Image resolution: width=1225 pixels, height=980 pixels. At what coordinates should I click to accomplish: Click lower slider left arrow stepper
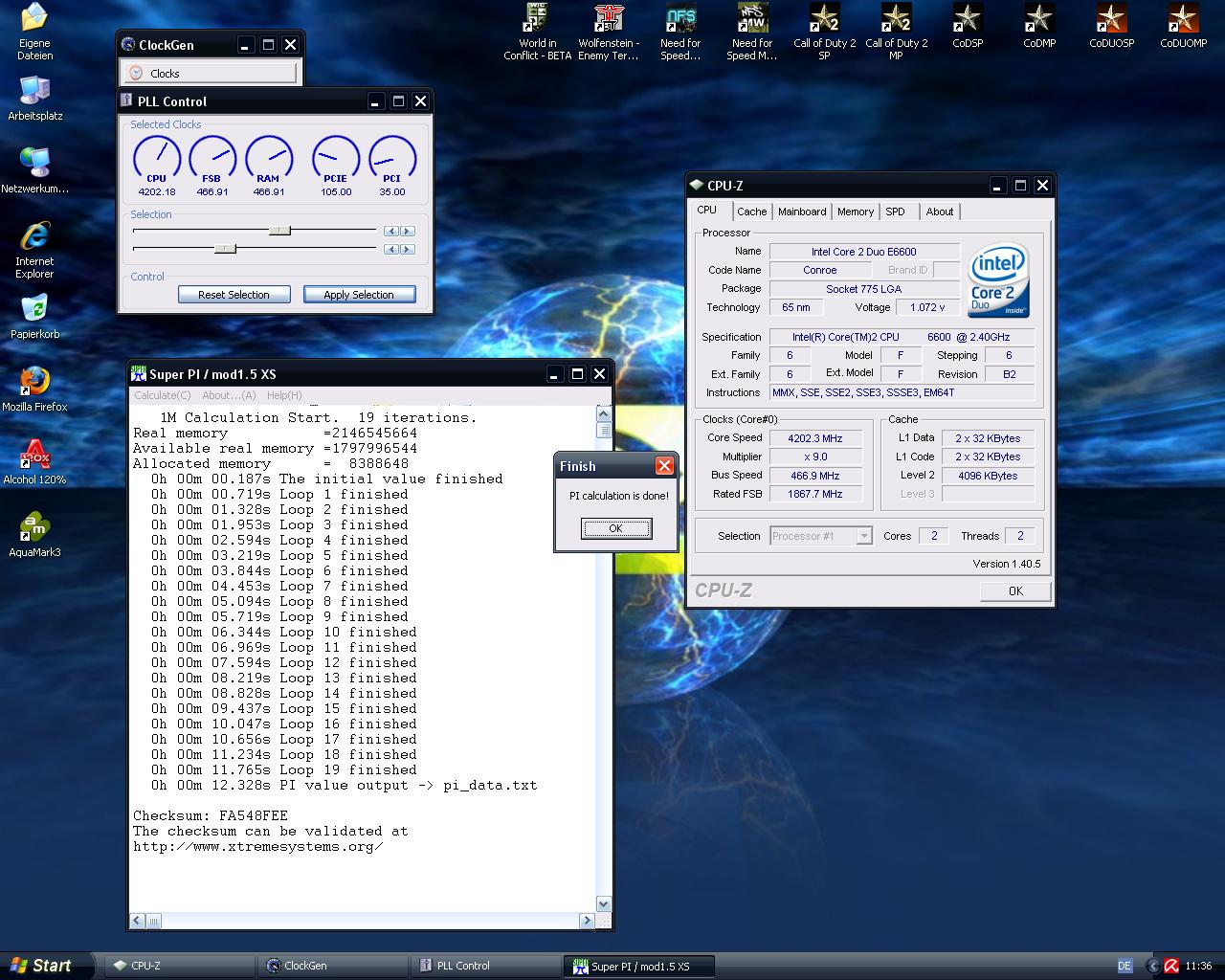[x=390, y=249]
